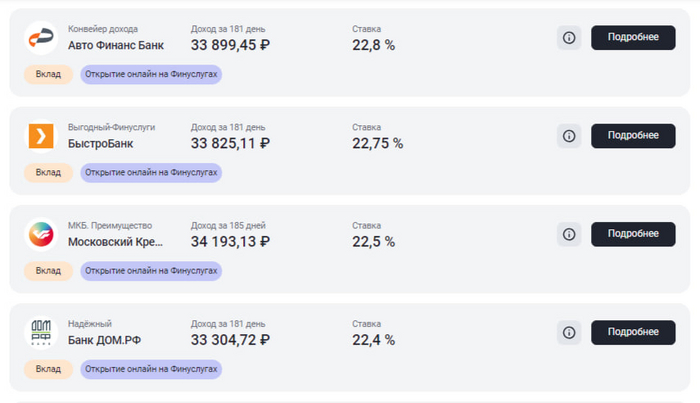Show info icon for Банк ДОМ.РФ
Screen dimensions: 700x403
pos(569,332)
